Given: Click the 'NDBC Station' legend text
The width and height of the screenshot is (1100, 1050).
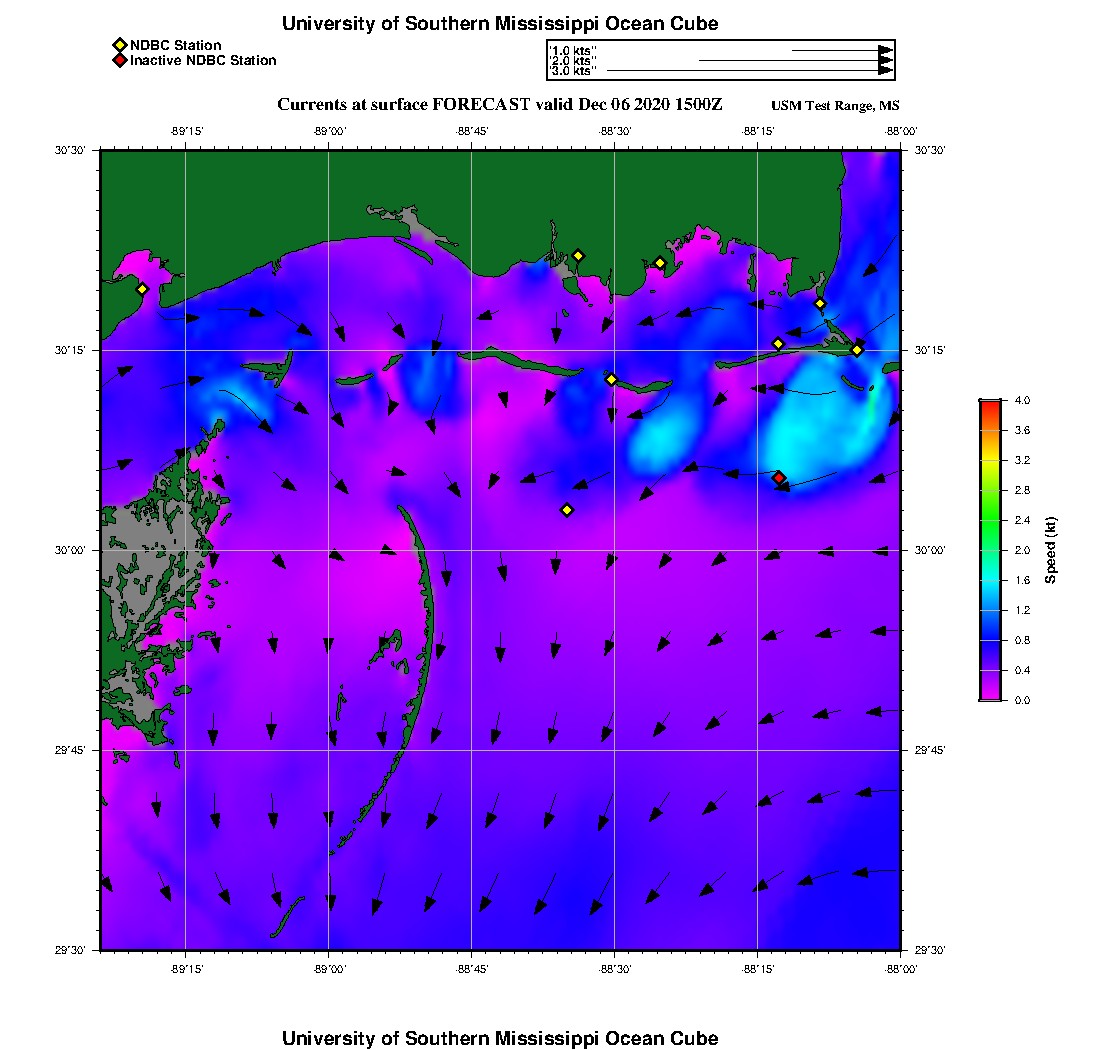Looking at the screenshot, I should click(176, 45).
